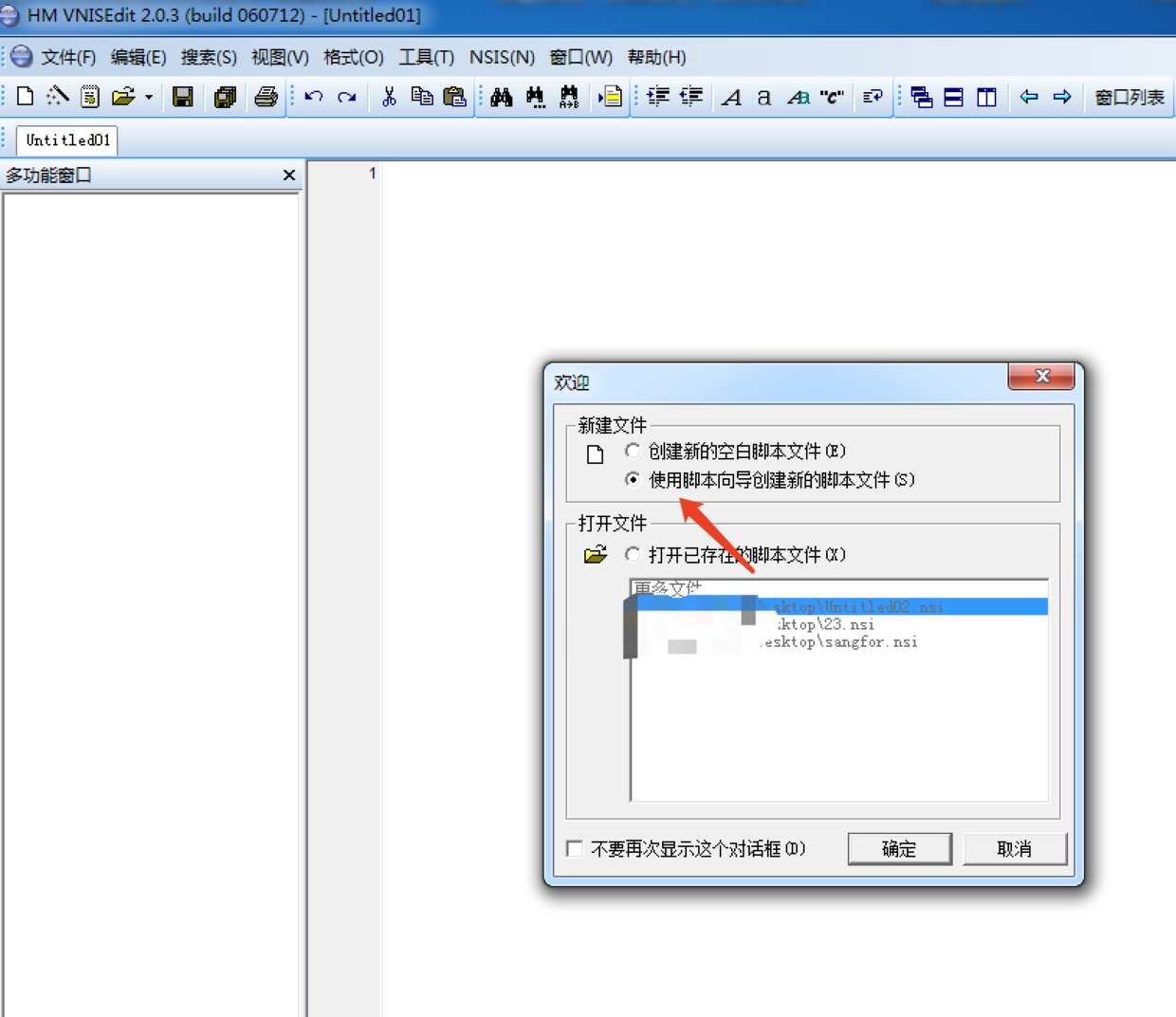Screen dimensions: 1176x1017
Task: Click the application icon in menu bar
Action: pyautogui.click(x=22, y=57)
